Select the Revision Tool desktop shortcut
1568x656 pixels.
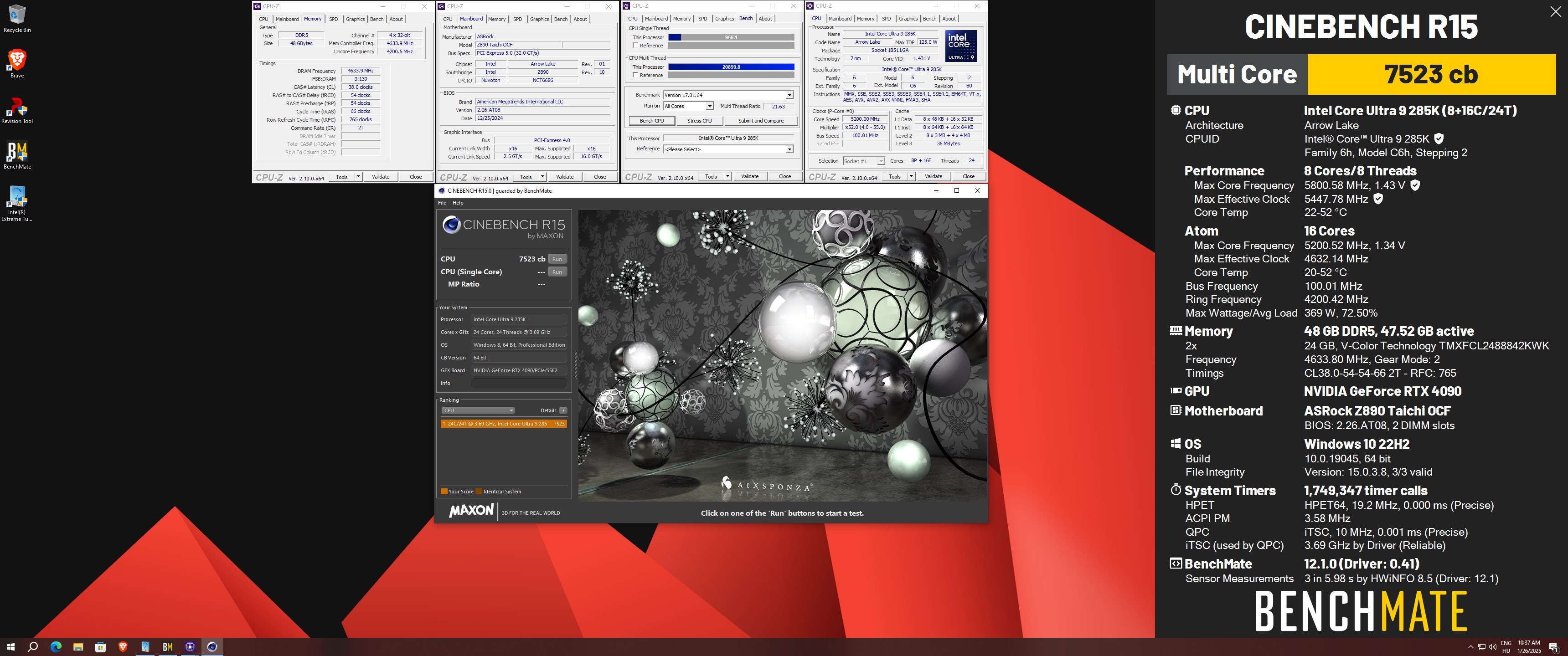coord(17,110)
